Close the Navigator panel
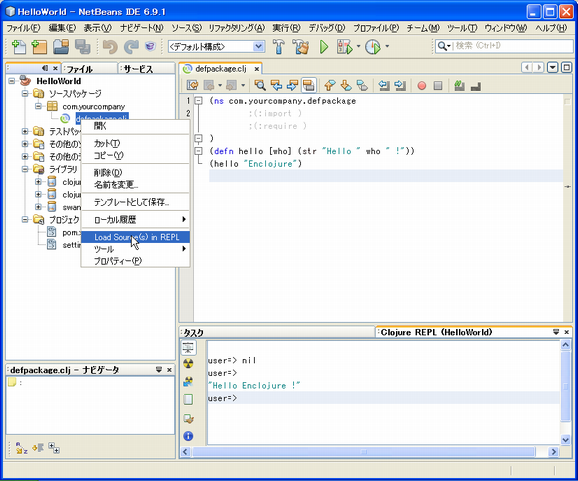The width and height of the screenshot is (578, 481). [x=169, y=370]
